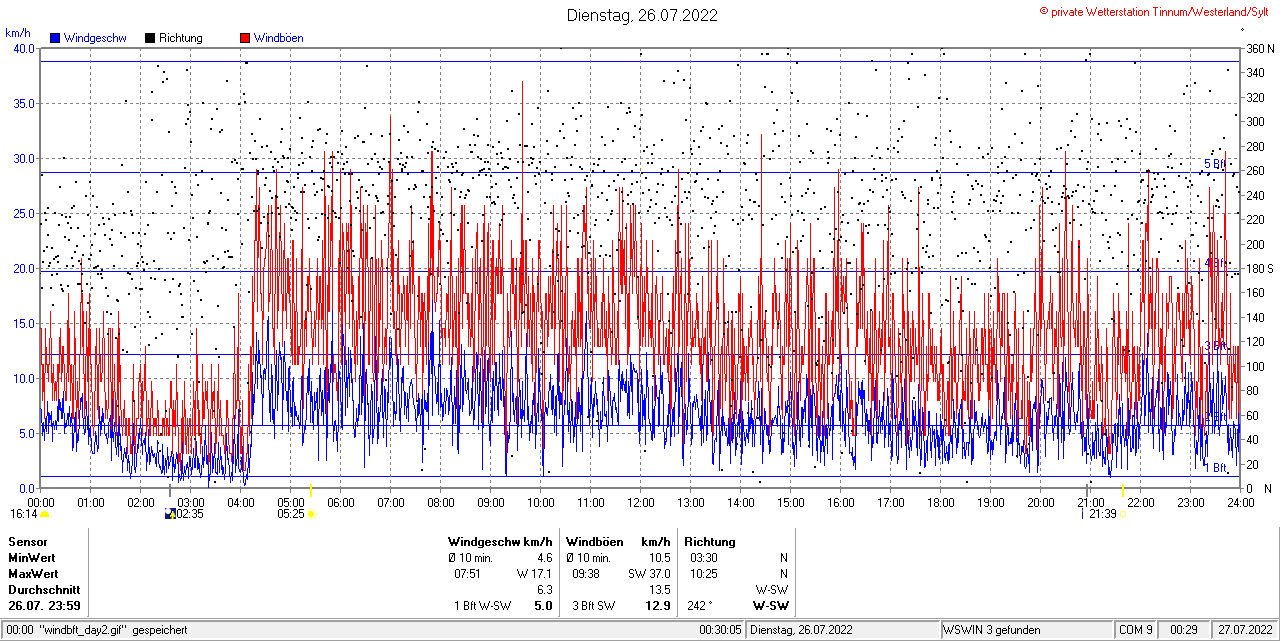This screenshot has width=1280, height=641.
Task: Click the 00:29 status bar field
Action: coord(1185,630)
